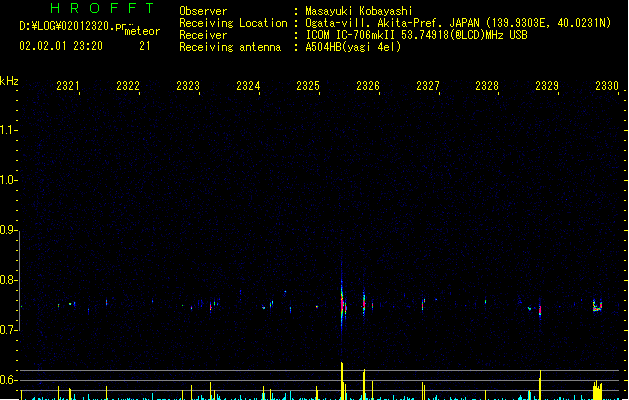The width and height of the screenshot is (629, 400).
Task: Click the 0.6 kHz axis label
Action: 8,380
